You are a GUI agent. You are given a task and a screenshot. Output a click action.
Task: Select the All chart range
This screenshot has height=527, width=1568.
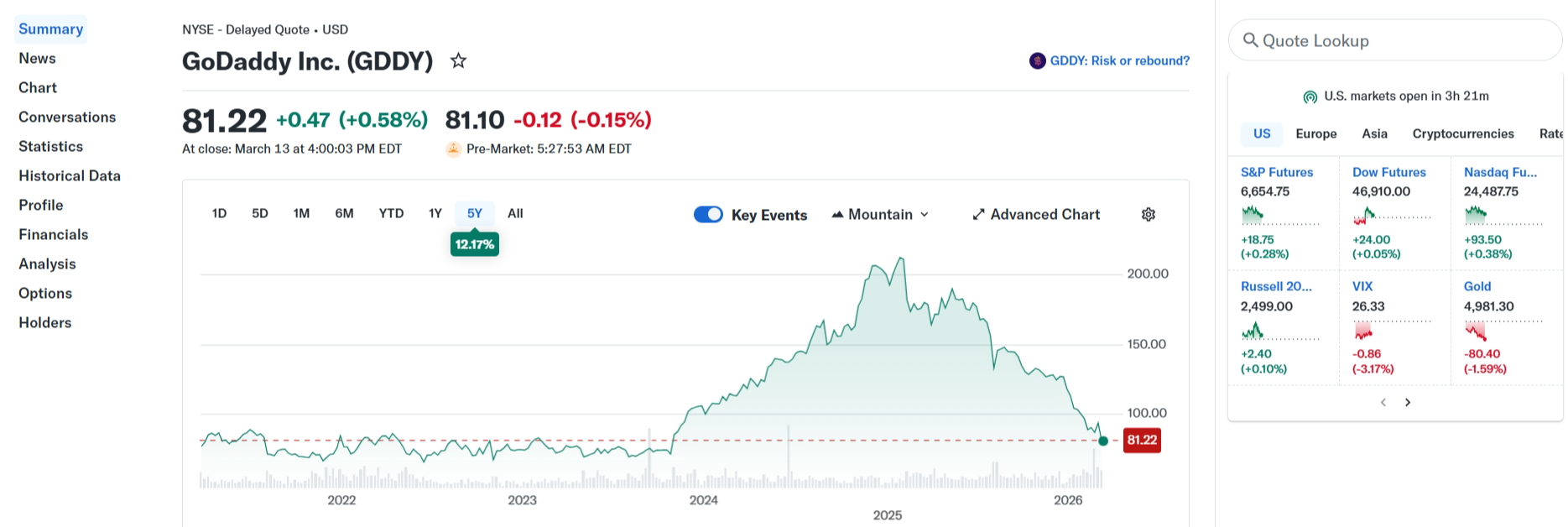pyautogui.click(x=515, y=214)
